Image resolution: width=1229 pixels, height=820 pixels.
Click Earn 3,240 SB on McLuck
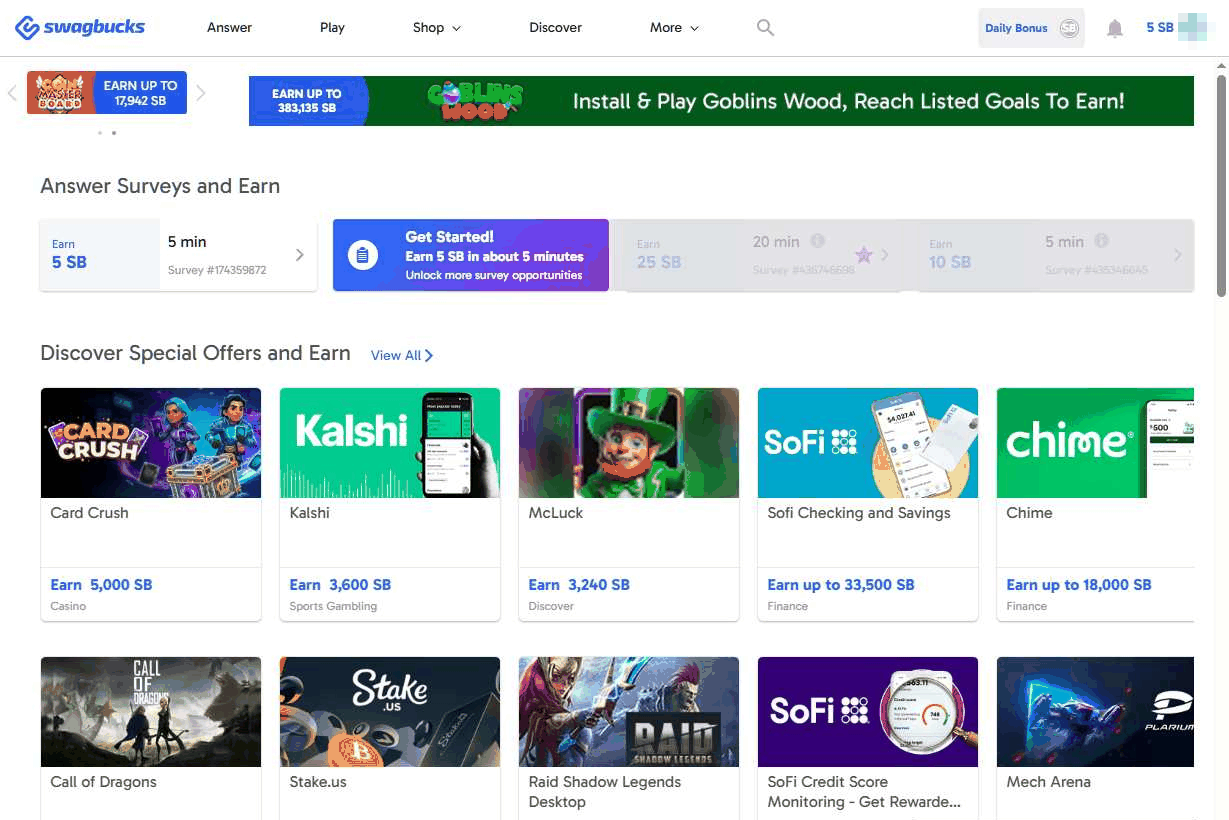point(579,585)
